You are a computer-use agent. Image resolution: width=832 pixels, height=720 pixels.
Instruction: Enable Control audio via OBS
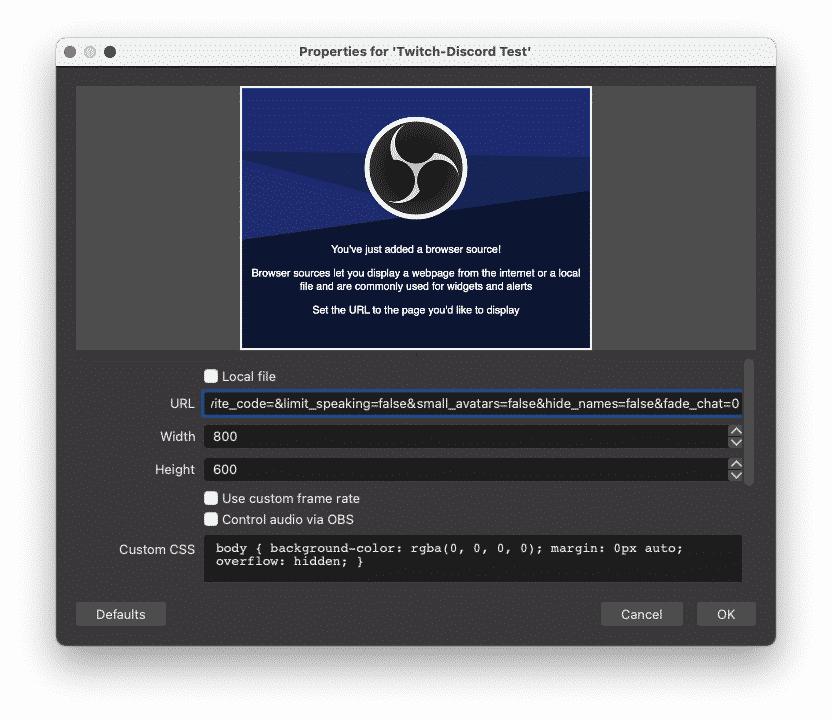click(x=211, y=519)
